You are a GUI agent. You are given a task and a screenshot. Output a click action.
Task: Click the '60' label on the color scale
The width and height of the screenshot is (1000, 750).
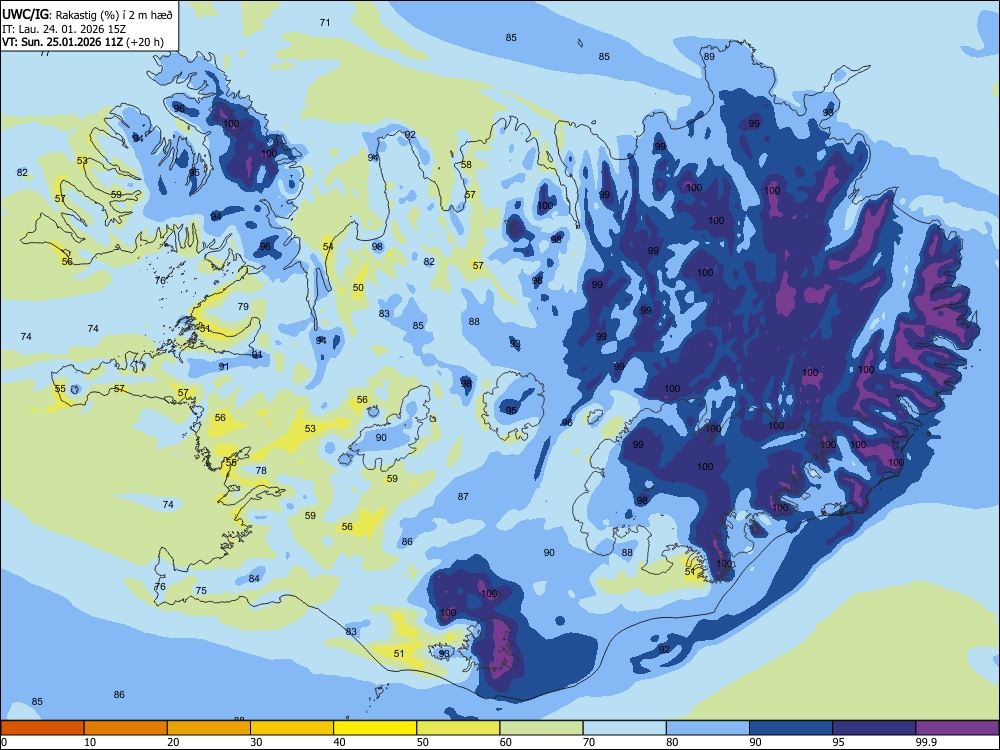pos(506,742)
